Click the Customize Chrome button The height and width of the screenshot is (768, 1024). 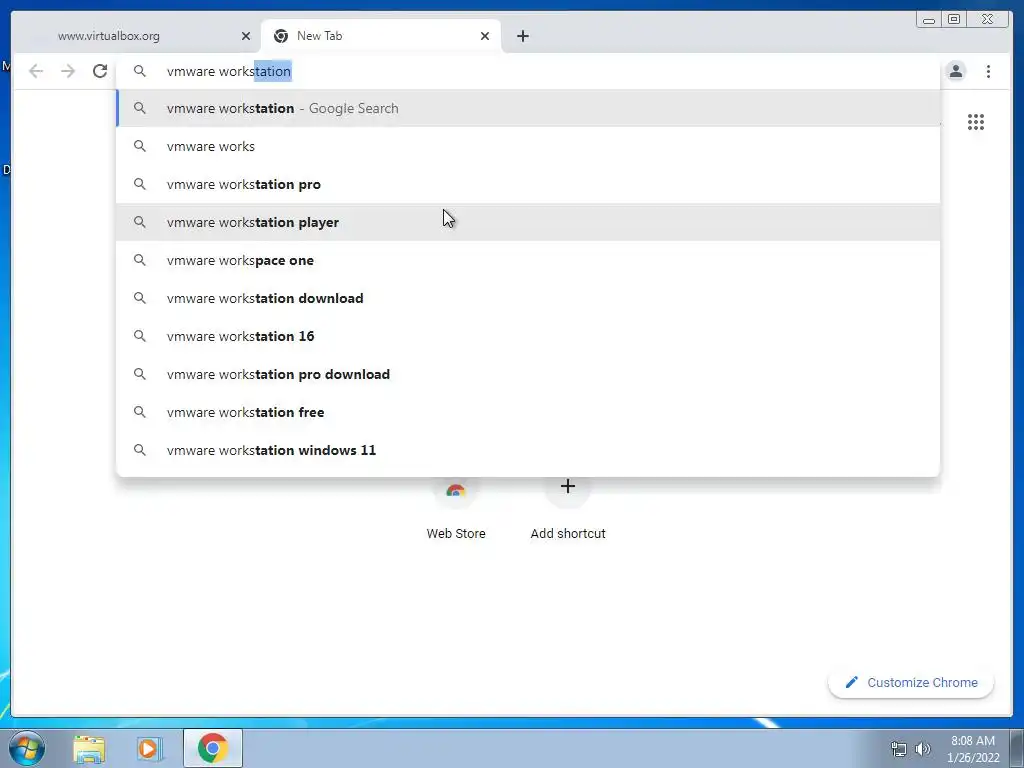pyautogui.click(x=911, y=682)
